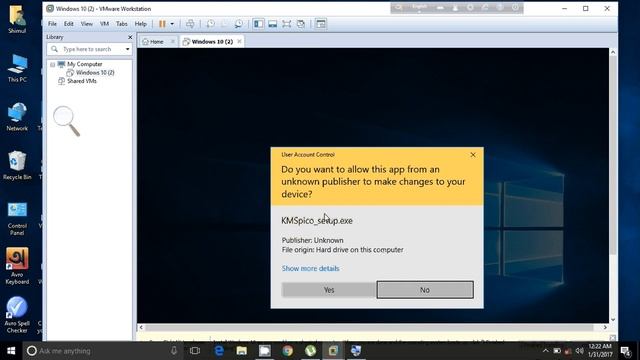640x360 pixels.
Task: Select the Network desktop icon
Action: (17, 117)
